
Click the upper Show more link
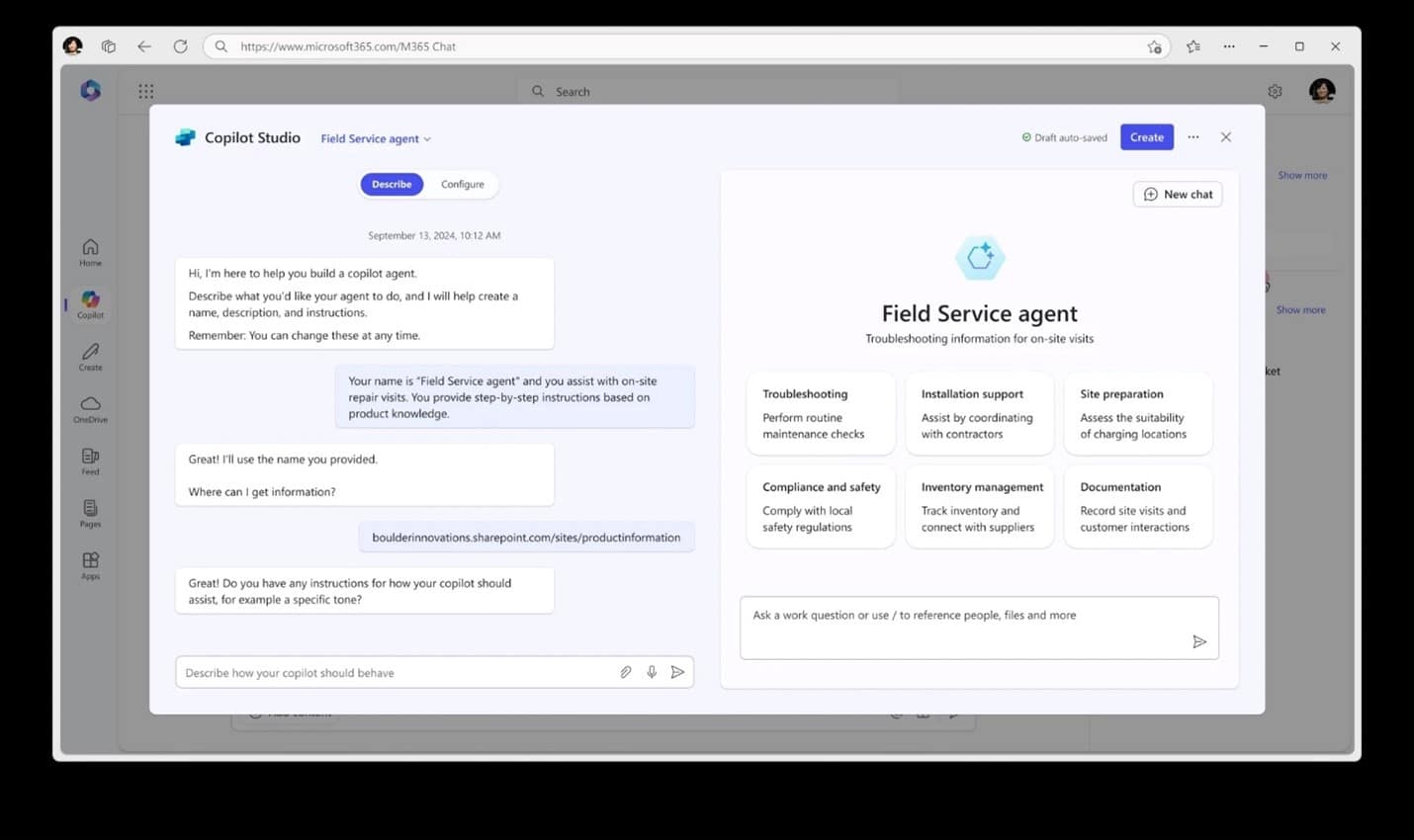(1302, 175)
